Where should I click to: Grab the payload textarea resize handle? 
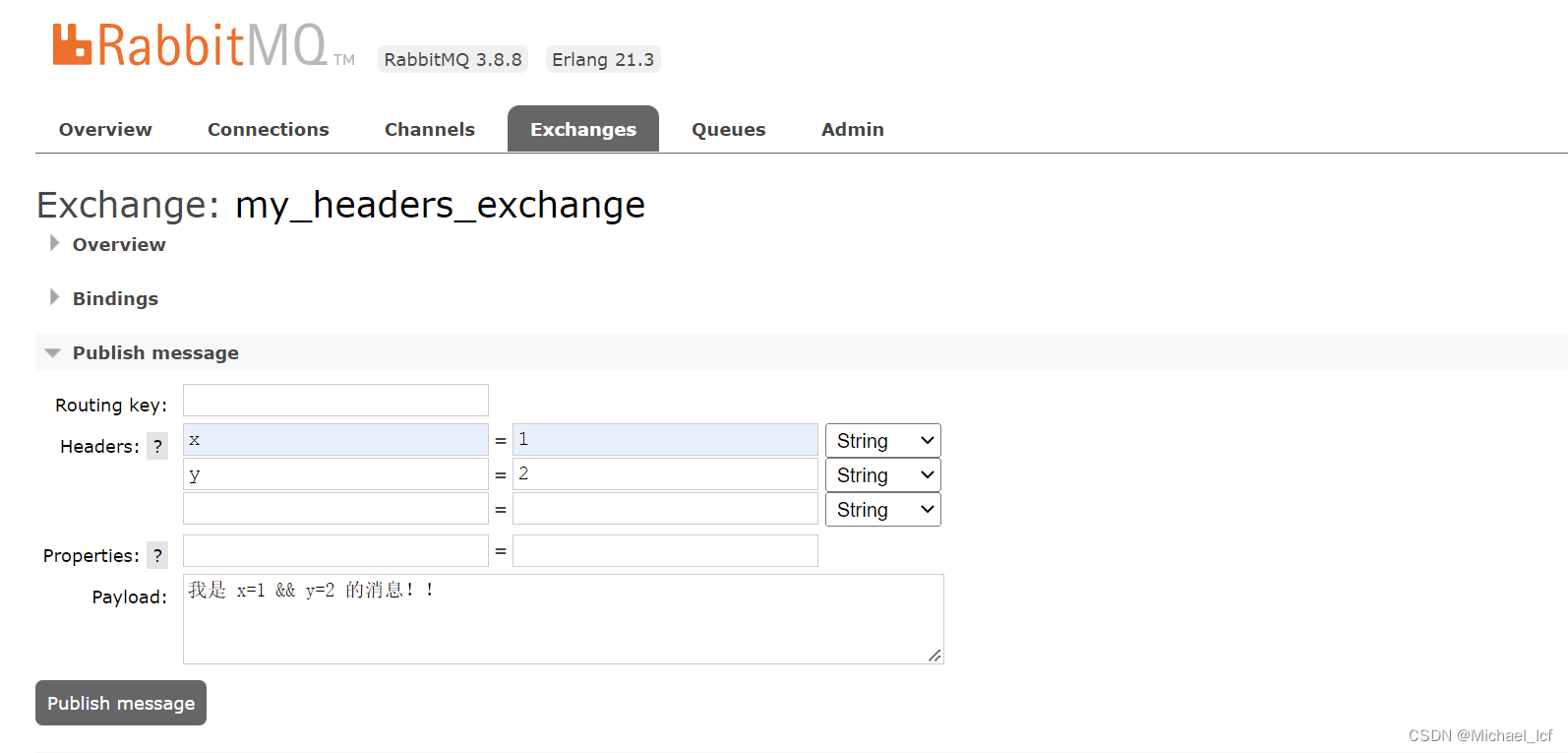pos(935,656)
